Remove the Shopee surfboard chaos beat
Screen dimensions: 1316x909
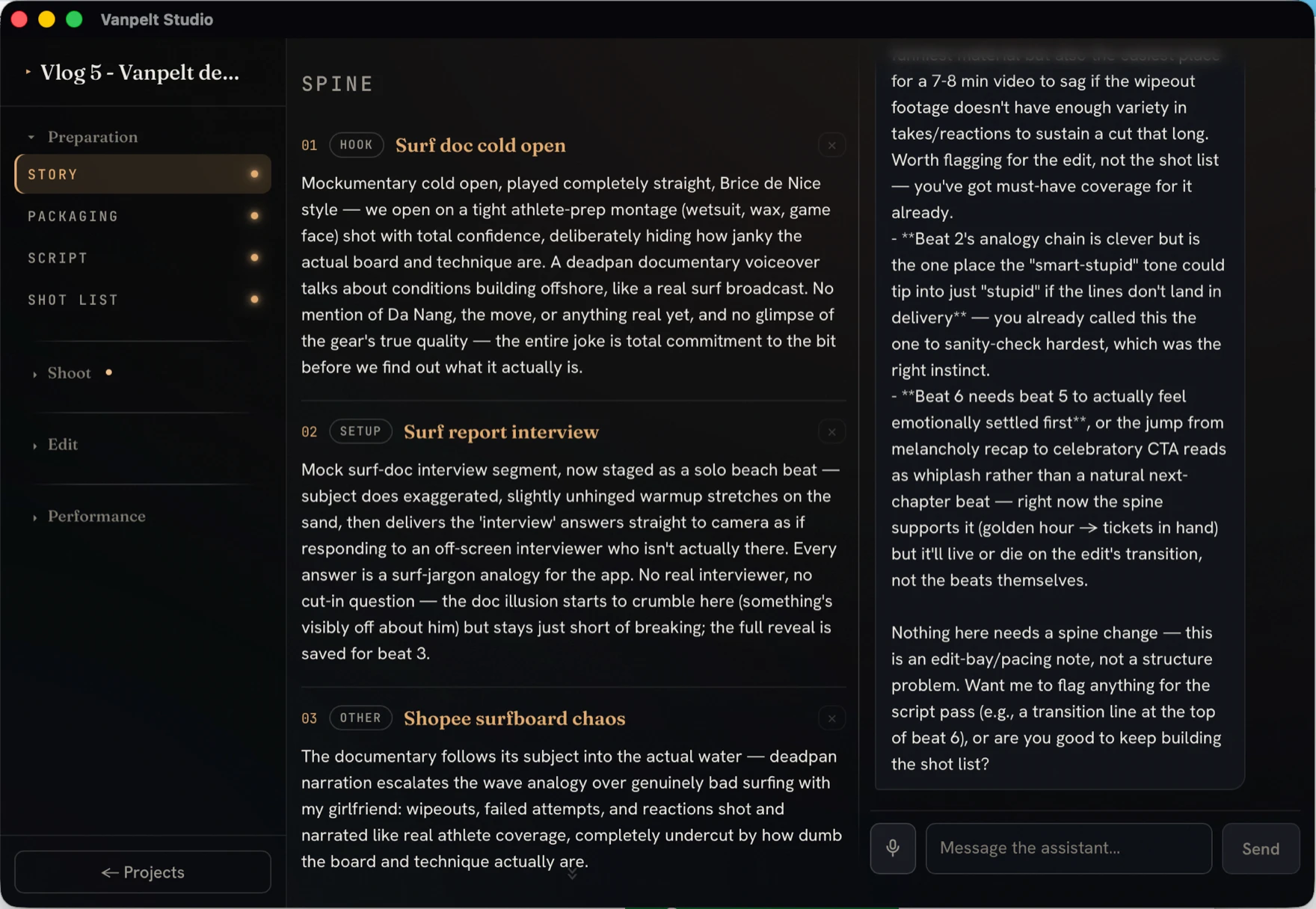[831, 718]
